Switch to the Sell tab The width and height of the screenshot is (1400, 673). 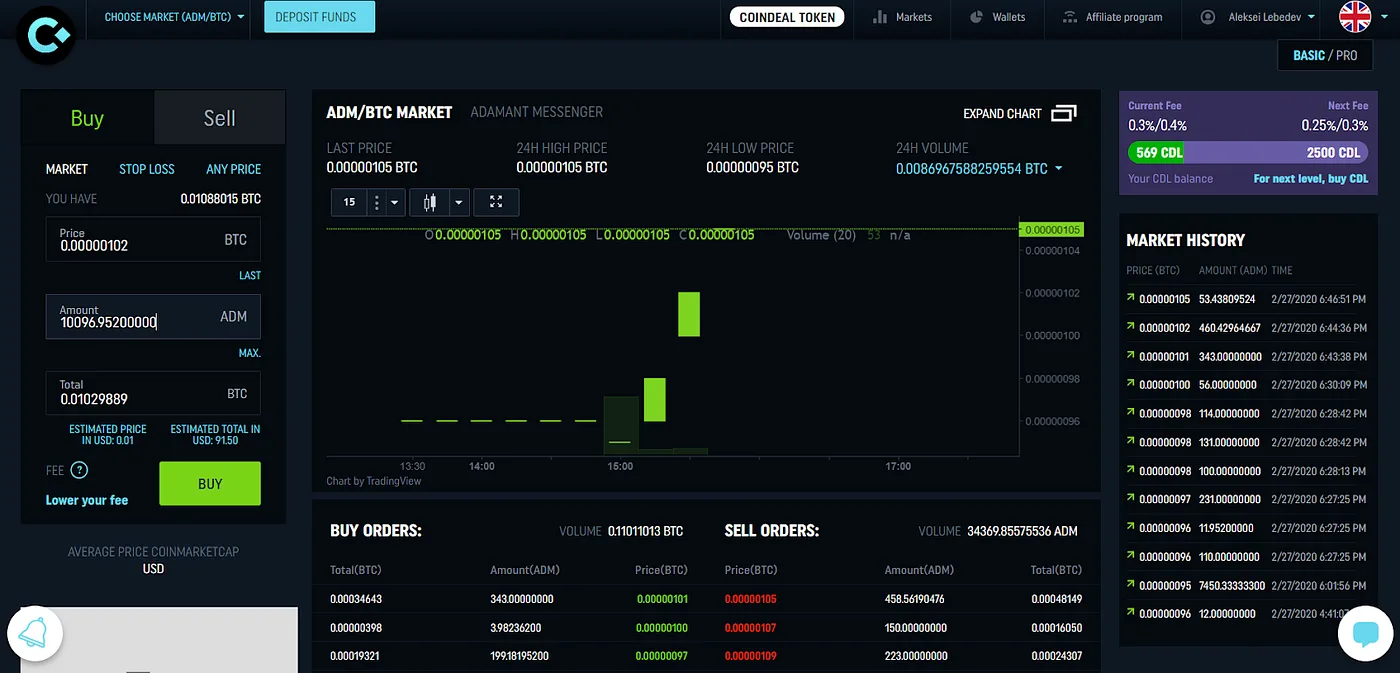coord(219,118)
